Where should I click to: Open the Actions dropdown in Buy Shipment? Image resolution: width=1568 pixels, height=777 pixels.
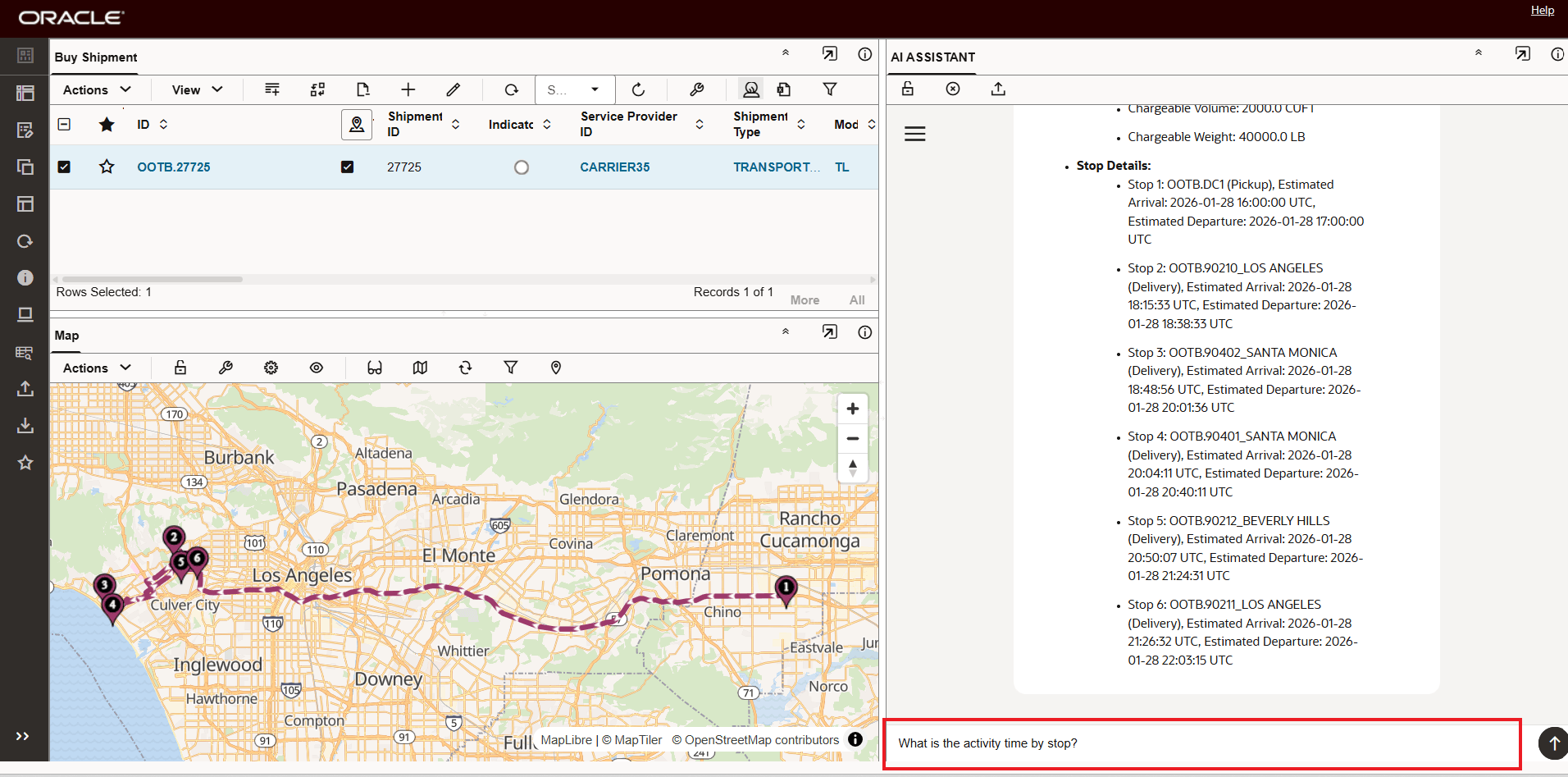click(x=97, y=89)
